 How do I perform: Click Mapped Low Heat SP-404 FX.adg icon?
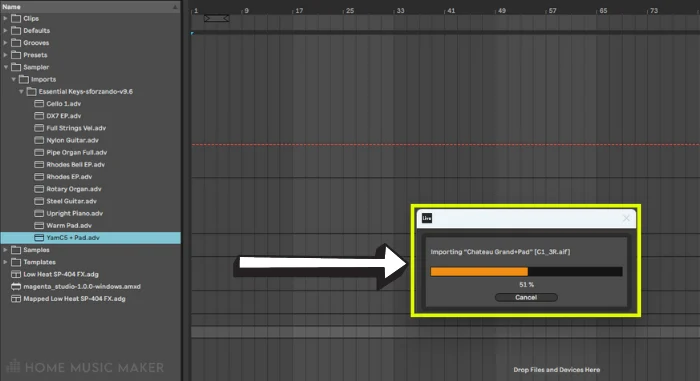(16, 299)
